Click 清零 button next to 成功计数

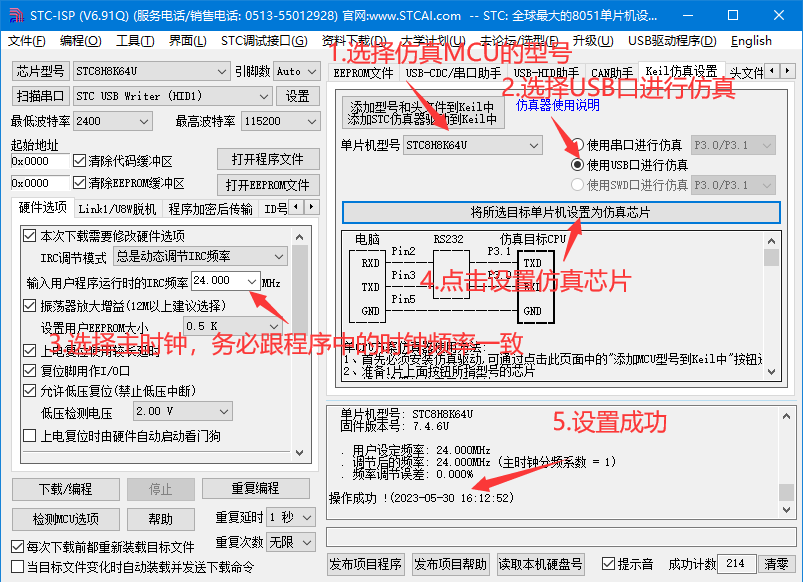pyautogui.click(x=776, y=564)
